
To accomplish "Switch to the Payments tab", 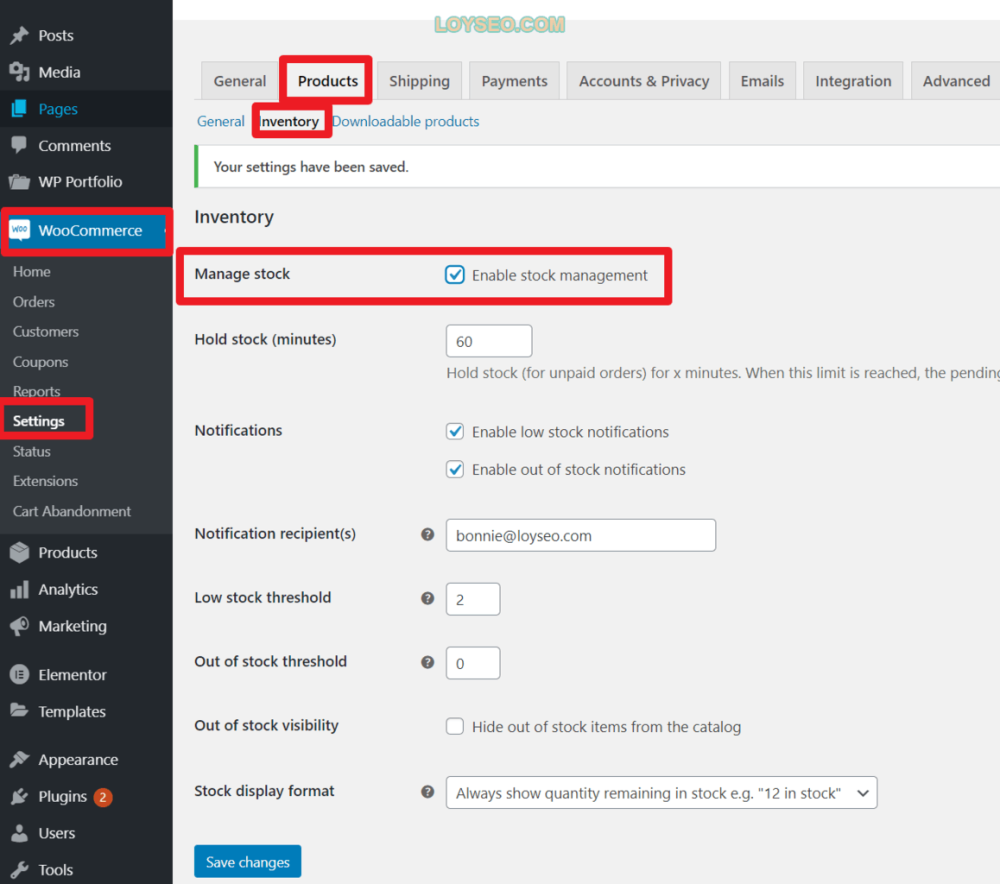I will (x=514, y=81).
